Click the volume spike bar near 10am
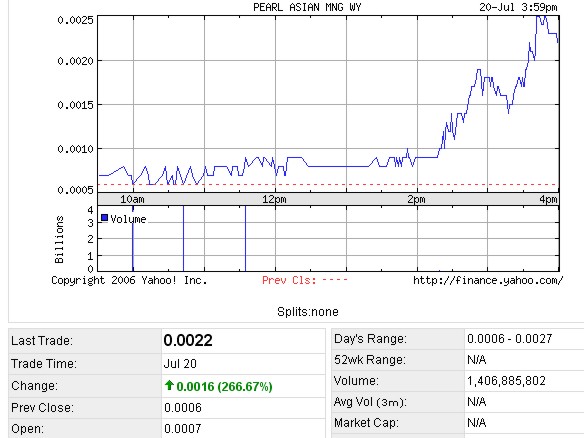The height and width of the screenshot is (438, 584). (133, 238)
